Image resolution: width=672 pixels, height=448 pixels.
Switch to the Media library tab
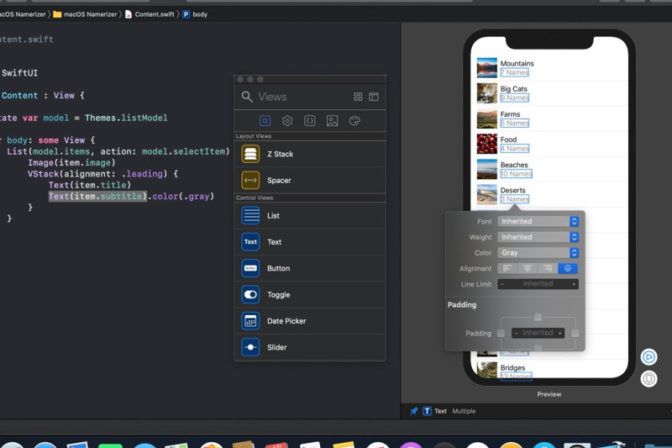331,120
